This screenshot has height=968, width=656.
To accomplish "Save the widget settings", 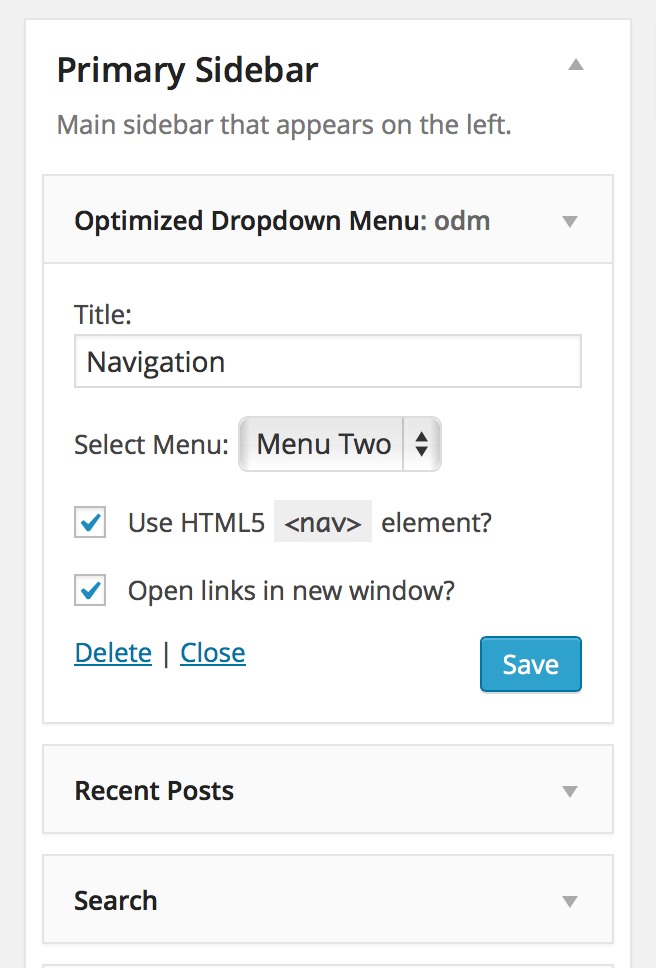I will [x=531, y=664].
